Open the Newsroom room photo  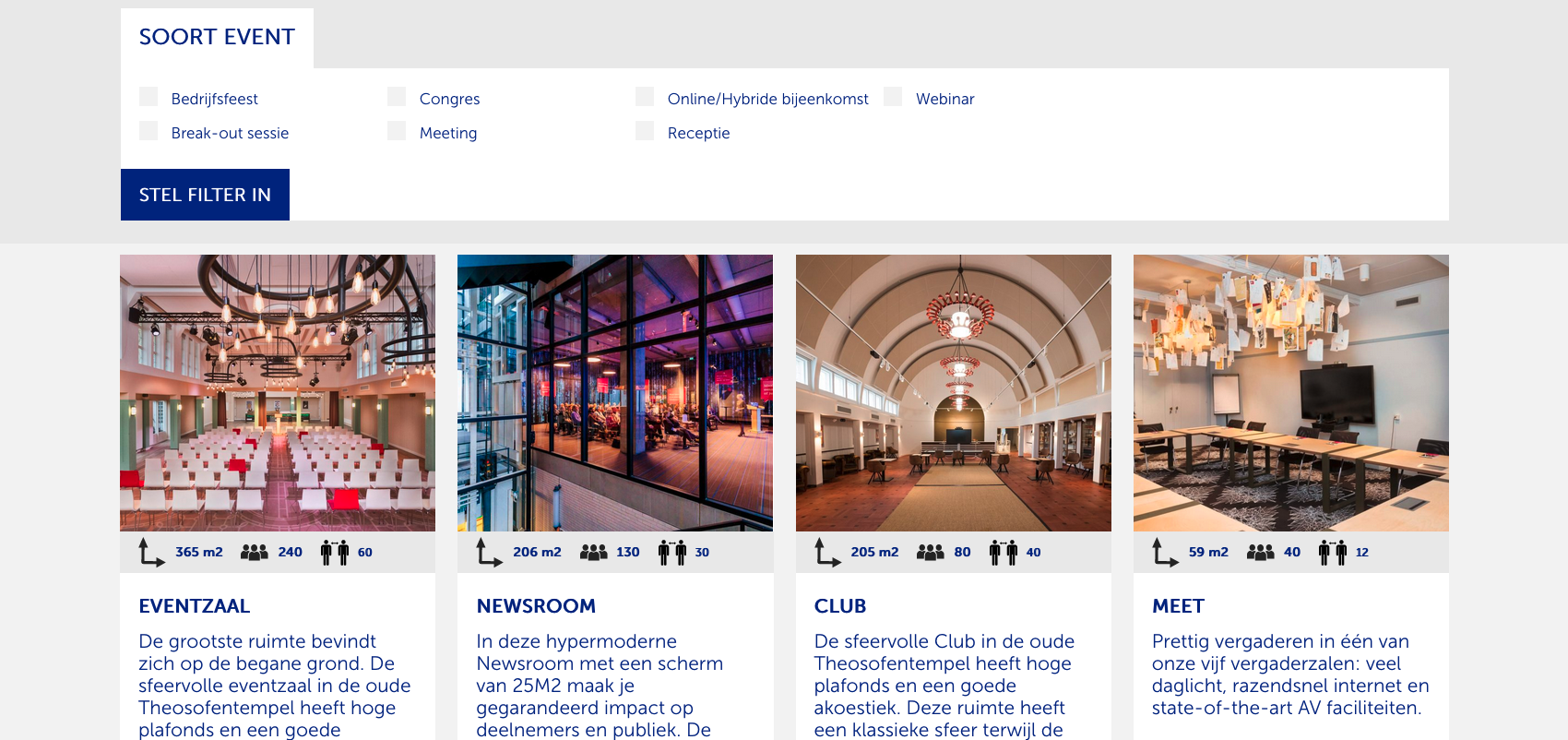tap(615, 393)
